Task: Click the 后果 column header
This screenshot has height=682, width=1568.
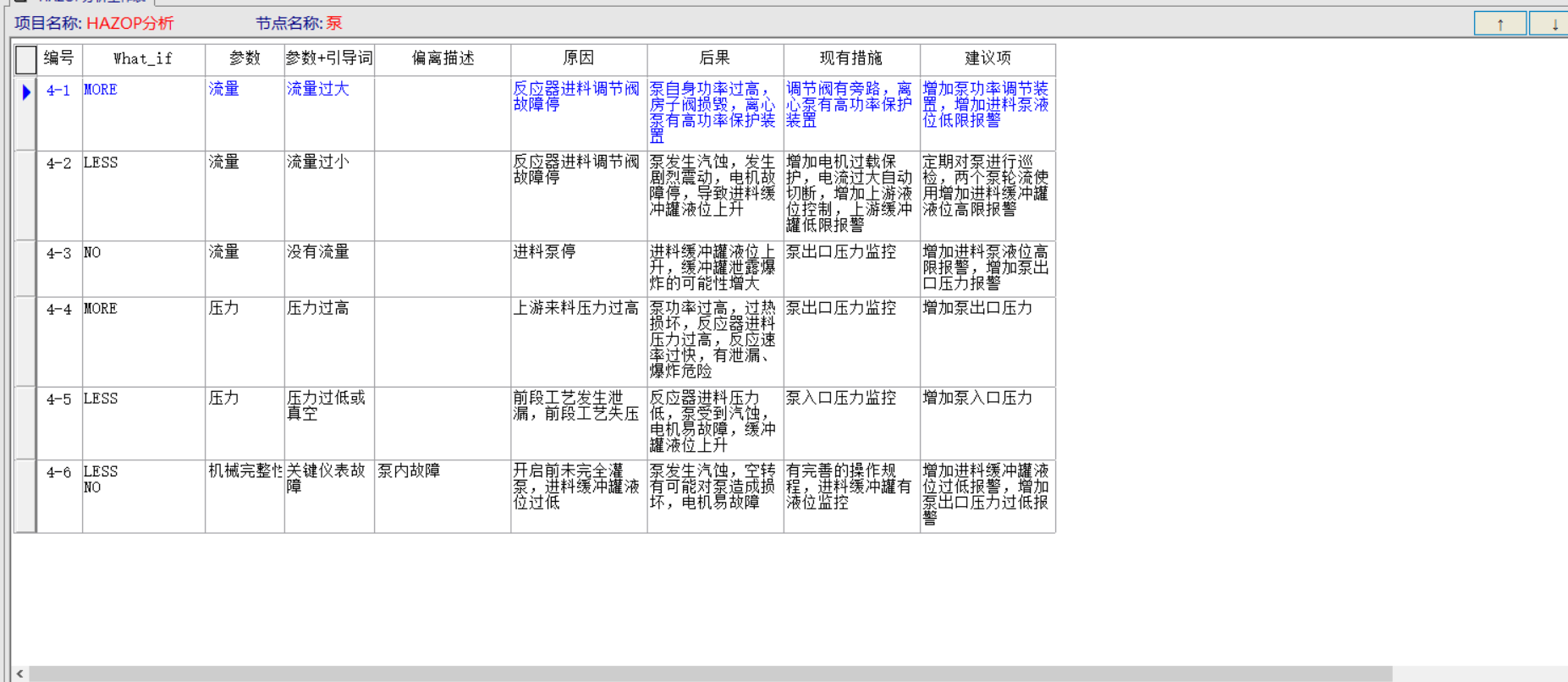Action: click(x=715, y=59)
